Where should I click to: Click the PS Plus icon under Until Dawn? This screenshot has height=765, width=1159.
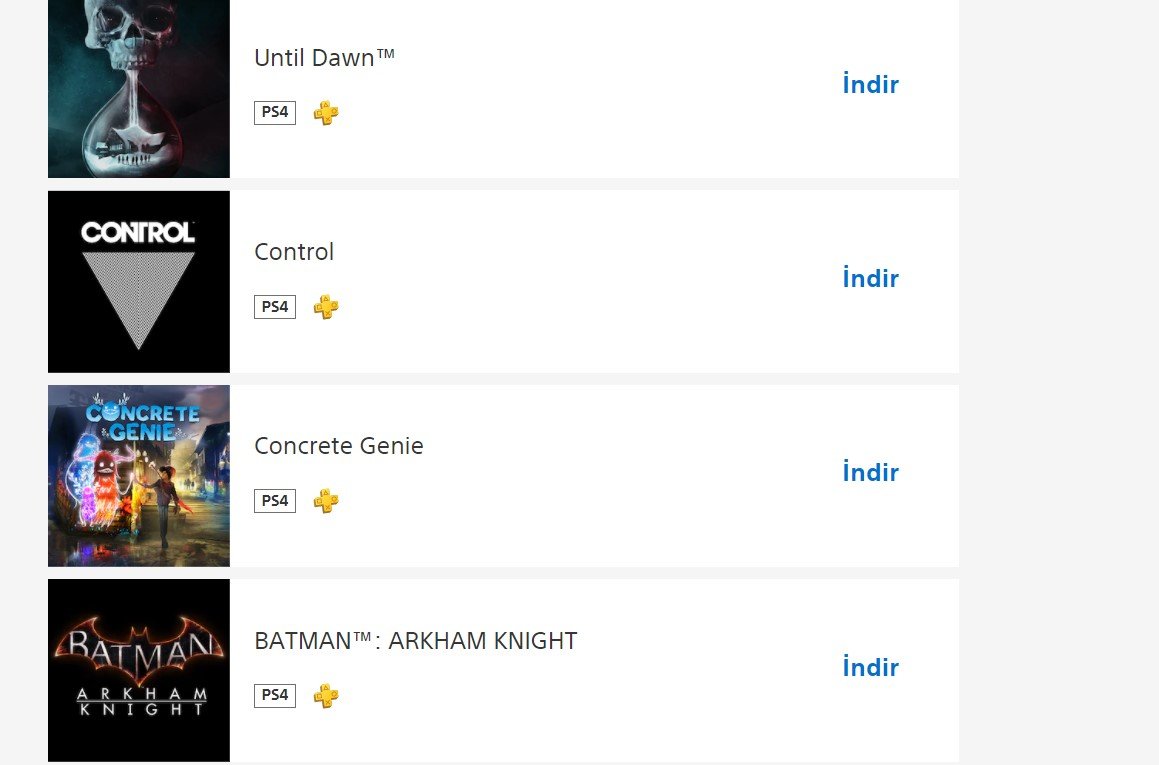(325, 112)
